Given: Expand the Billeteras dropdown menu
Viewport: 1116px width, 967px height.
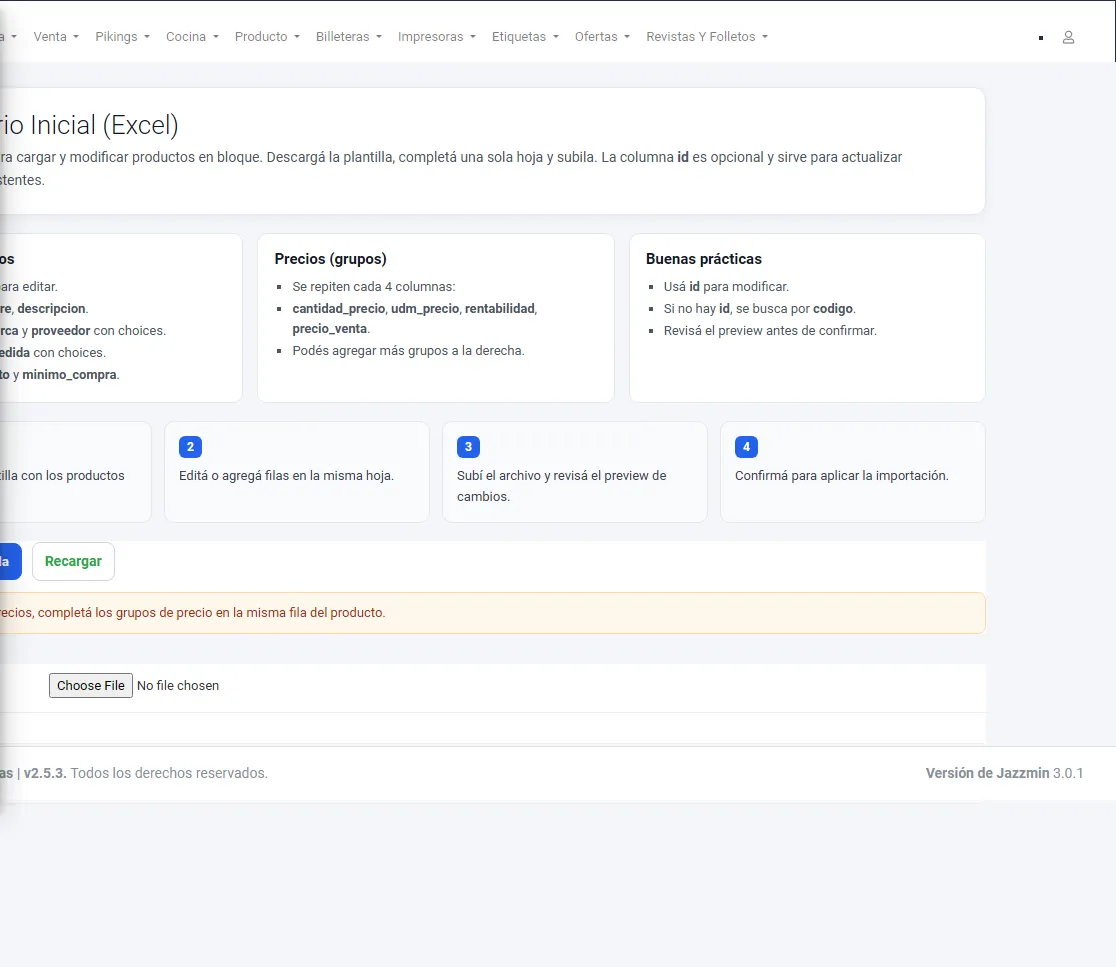Looking at the screenshot, I should pyautogui.click(x=349, y=37).
